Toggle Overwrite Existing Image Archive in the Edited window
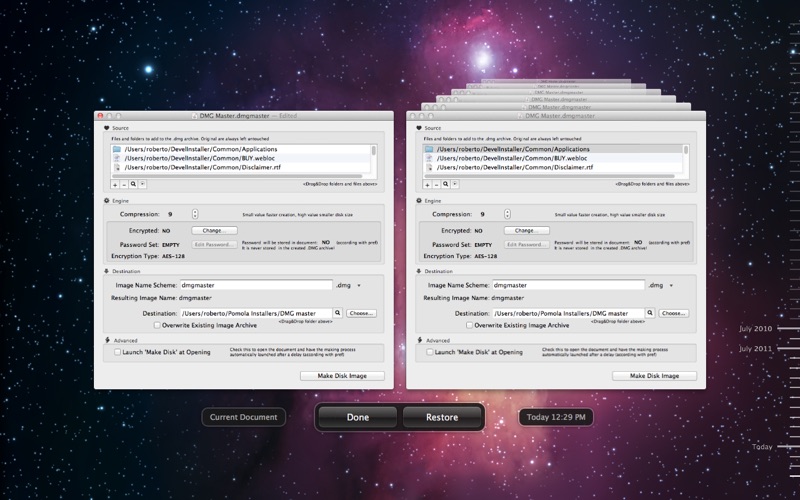800x500 pixels. [157, 325]
